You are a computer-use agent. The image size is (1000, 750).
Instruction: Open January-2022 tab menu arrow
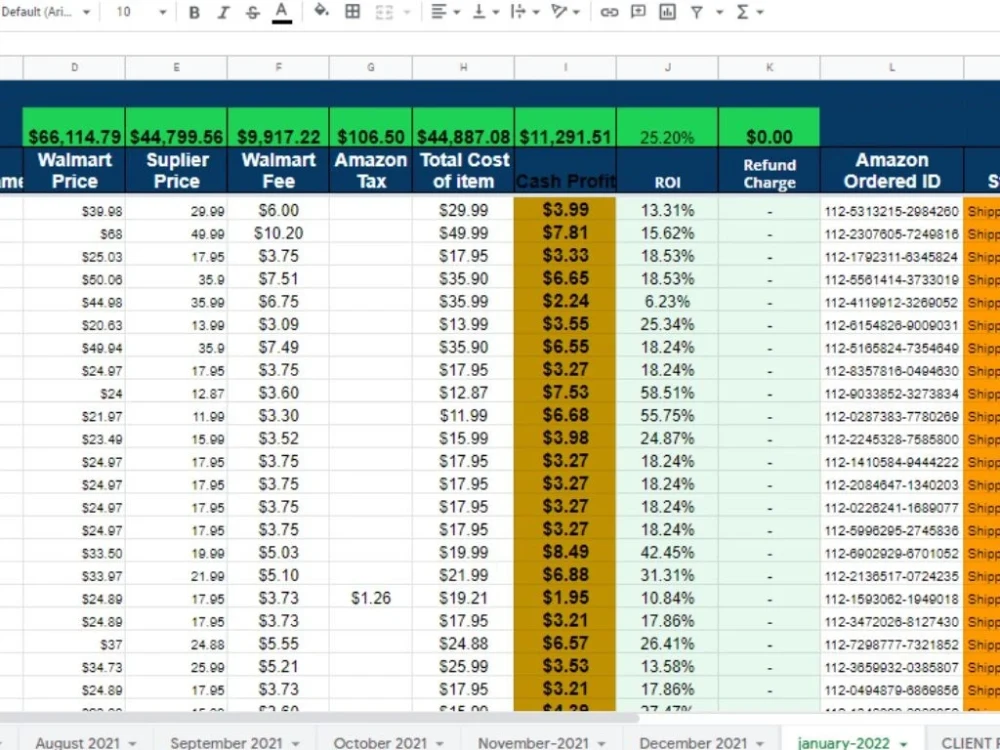pos(903,744)
